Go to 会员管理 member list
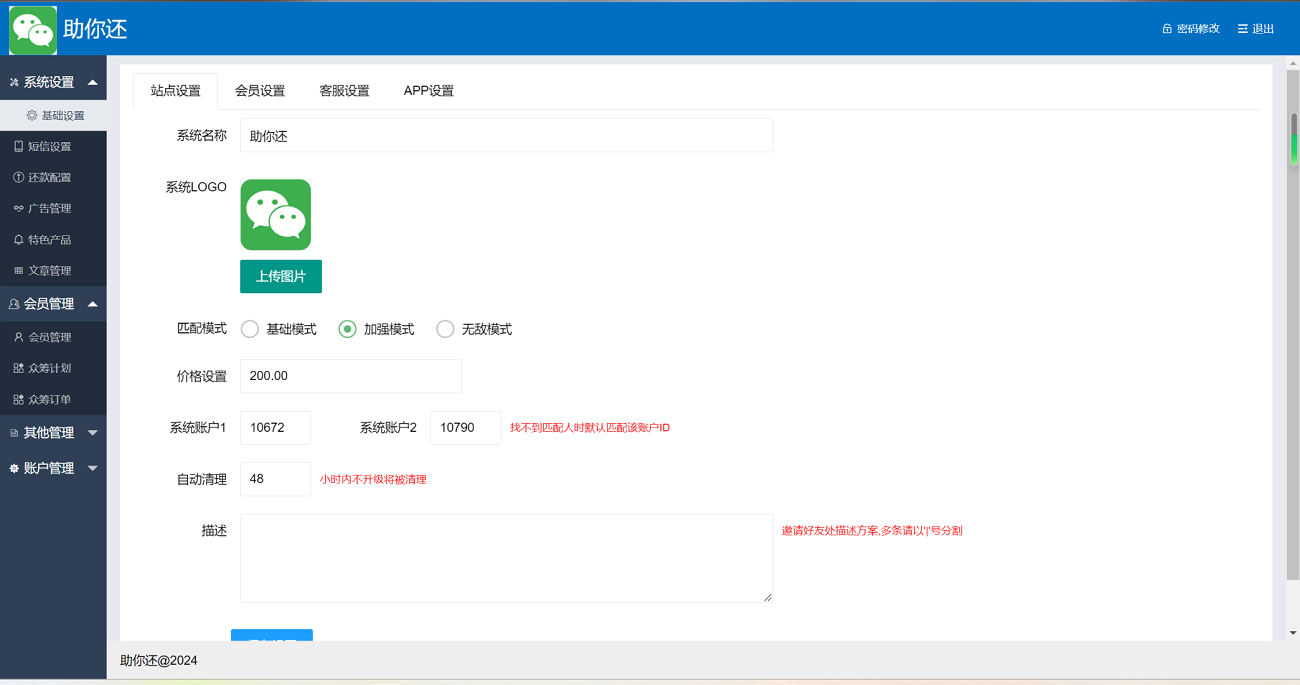Screen dimensions: 1300x685 click(x=53, y=337)
